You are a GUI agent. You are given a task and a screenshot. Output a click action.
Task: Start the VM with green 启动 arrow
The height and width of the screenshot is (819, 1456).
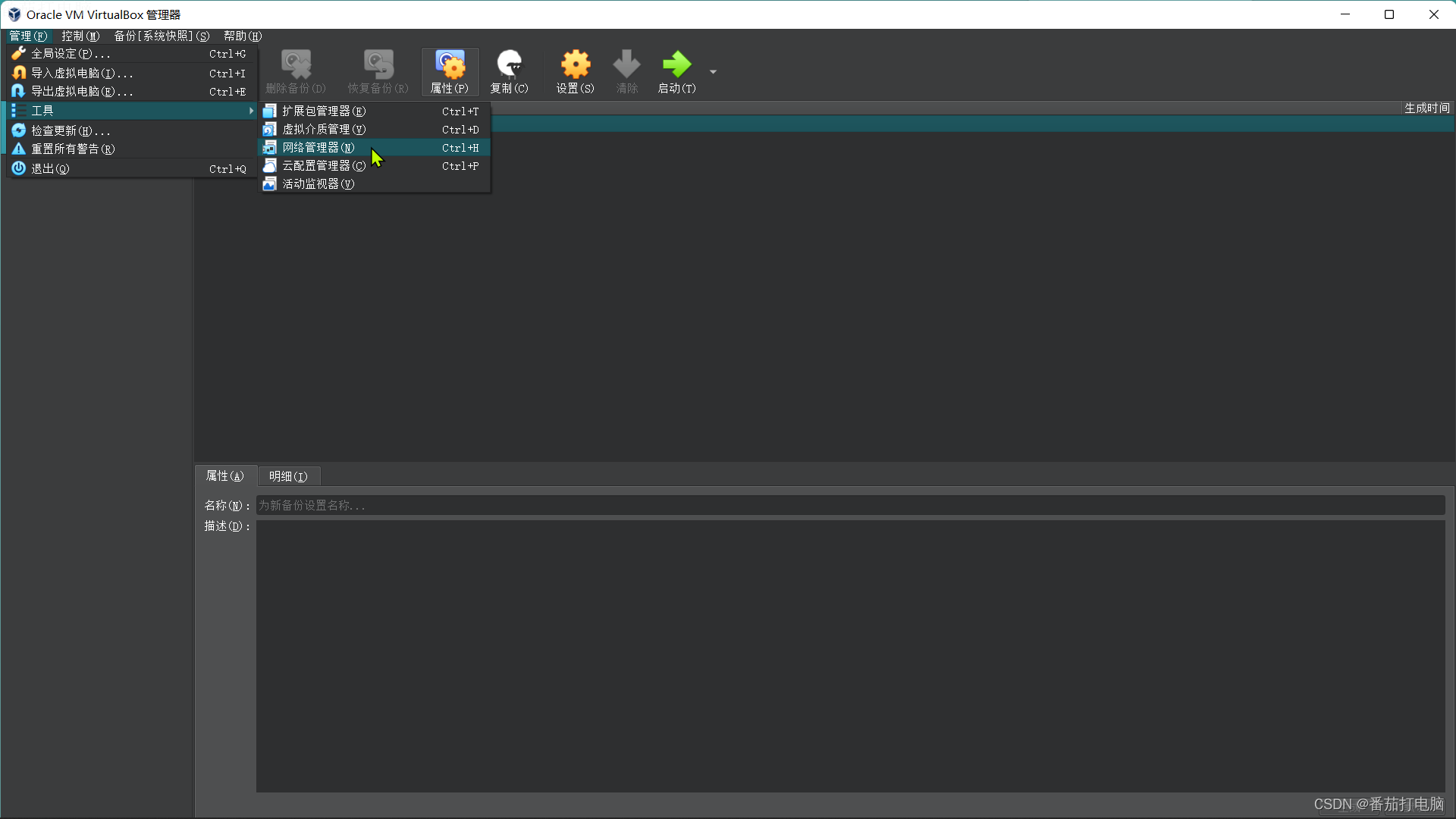(677, 64)
